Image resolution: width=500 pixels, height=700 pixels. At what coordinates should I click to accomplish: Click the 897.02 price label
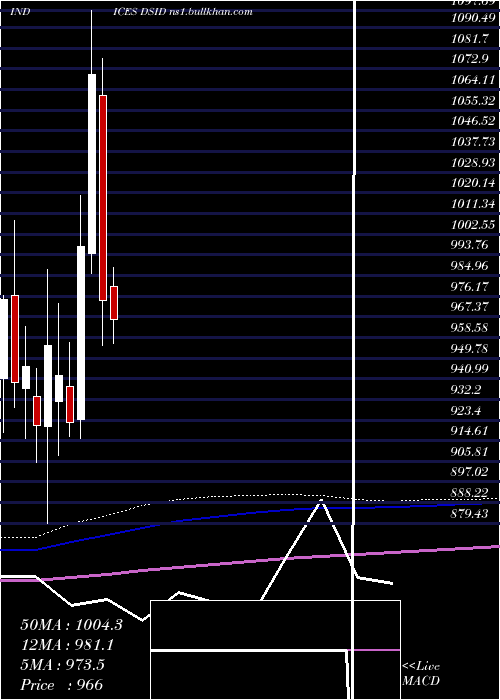pos(469,471)
